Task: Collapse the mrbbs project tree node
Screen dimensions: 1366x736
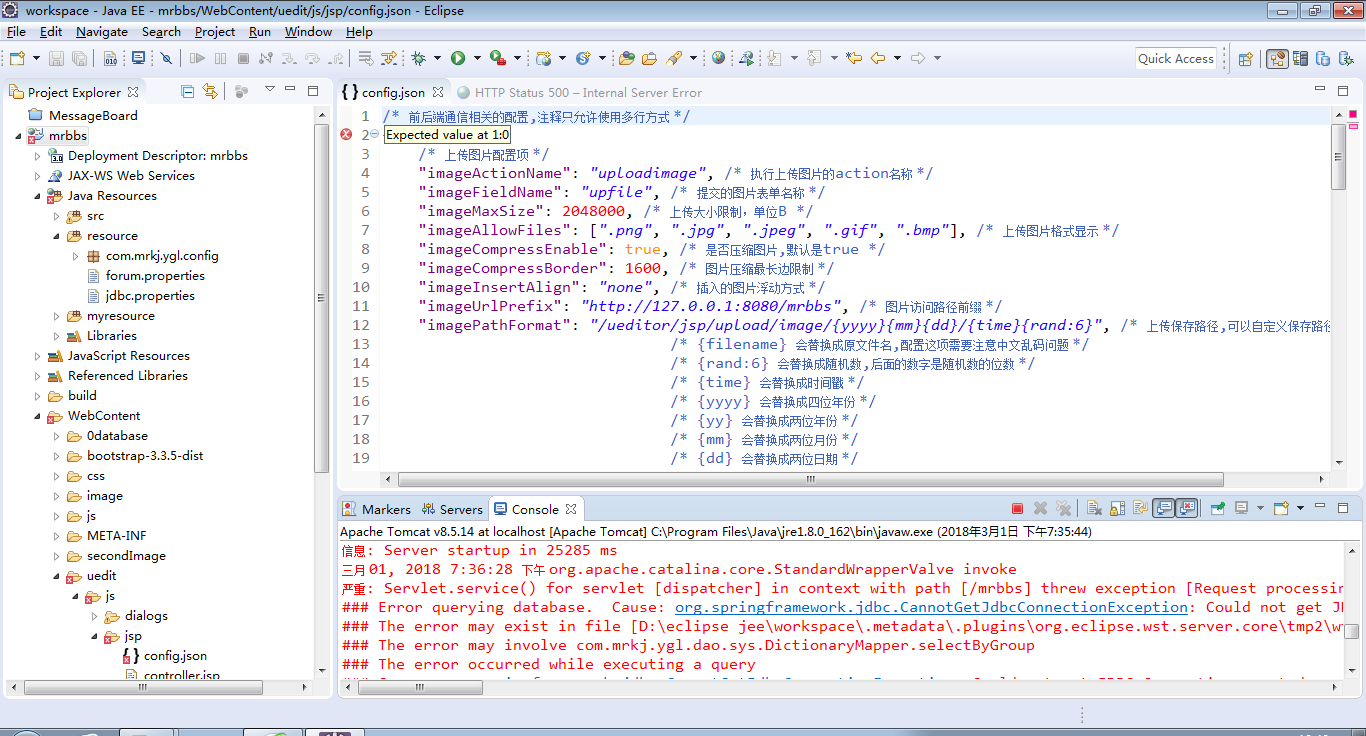Action: [19, 136]
